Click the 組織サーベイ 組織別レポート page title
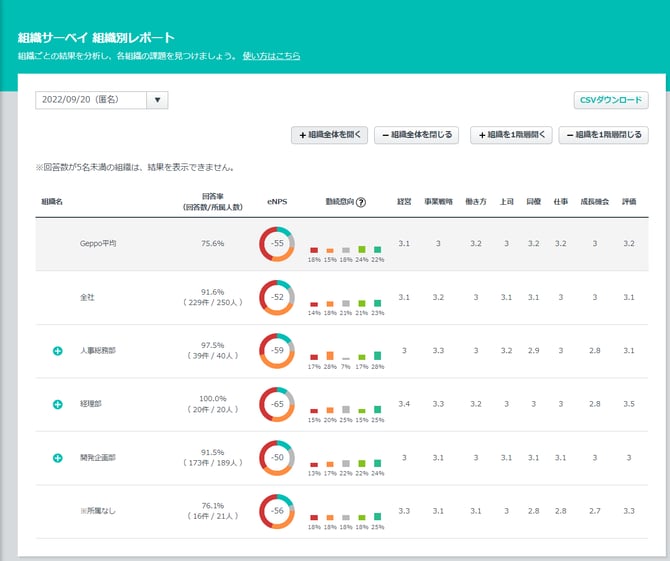Screen dimensions: 670x561 tap(96, 38)
